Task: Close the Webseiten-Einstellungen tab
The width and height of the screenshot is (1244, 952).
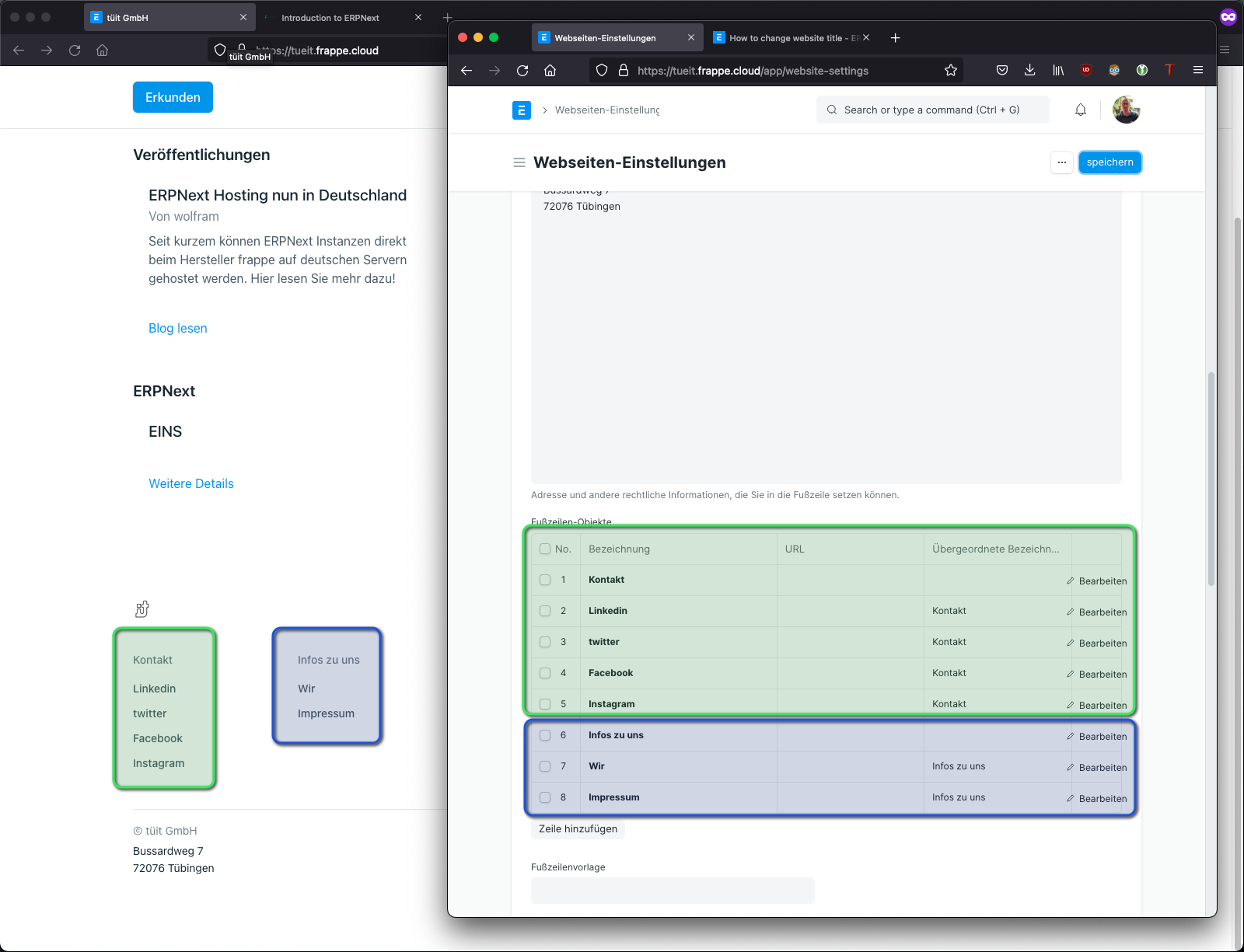Action: tap(690, 38)
